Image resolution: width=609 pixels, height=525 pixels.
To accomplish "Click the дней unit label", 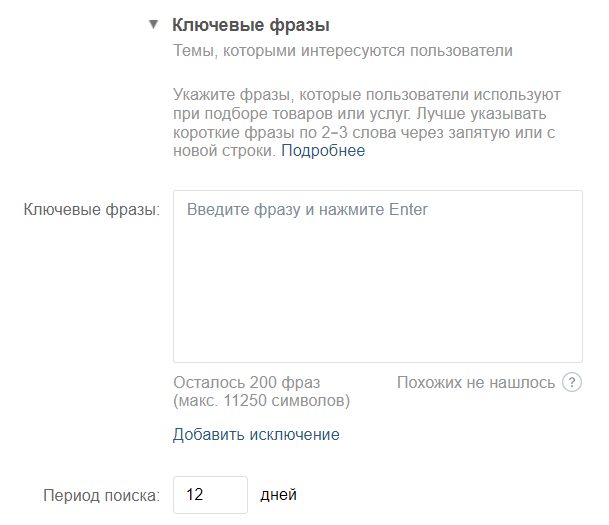I will pyautogui.click(x=278, y=494).
